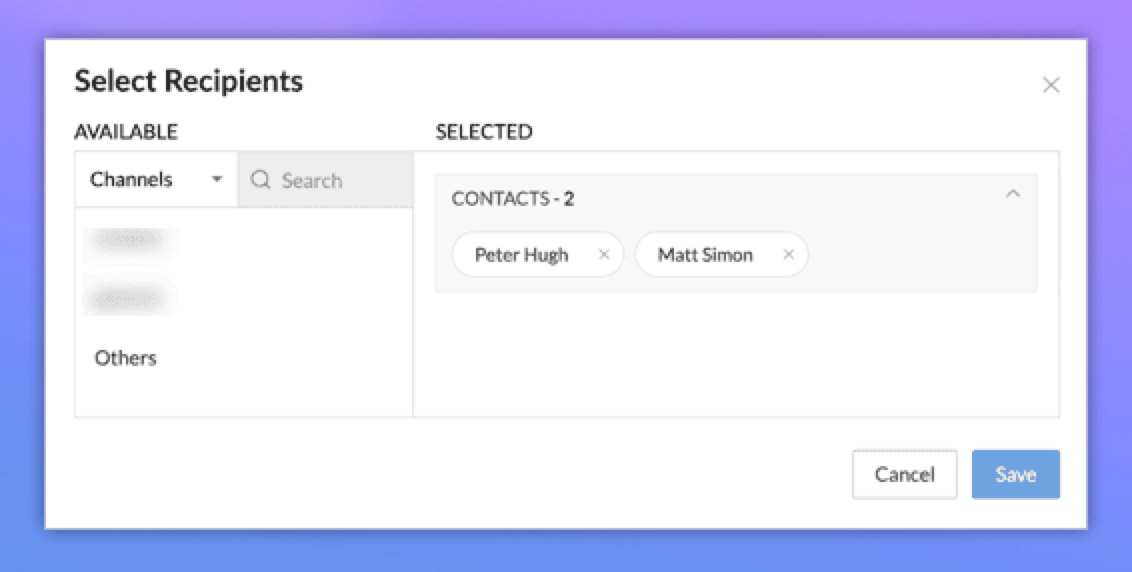Click the Peter Hugh contact chip
Viewport: 1132px width, 572px height.
point(522,255)
